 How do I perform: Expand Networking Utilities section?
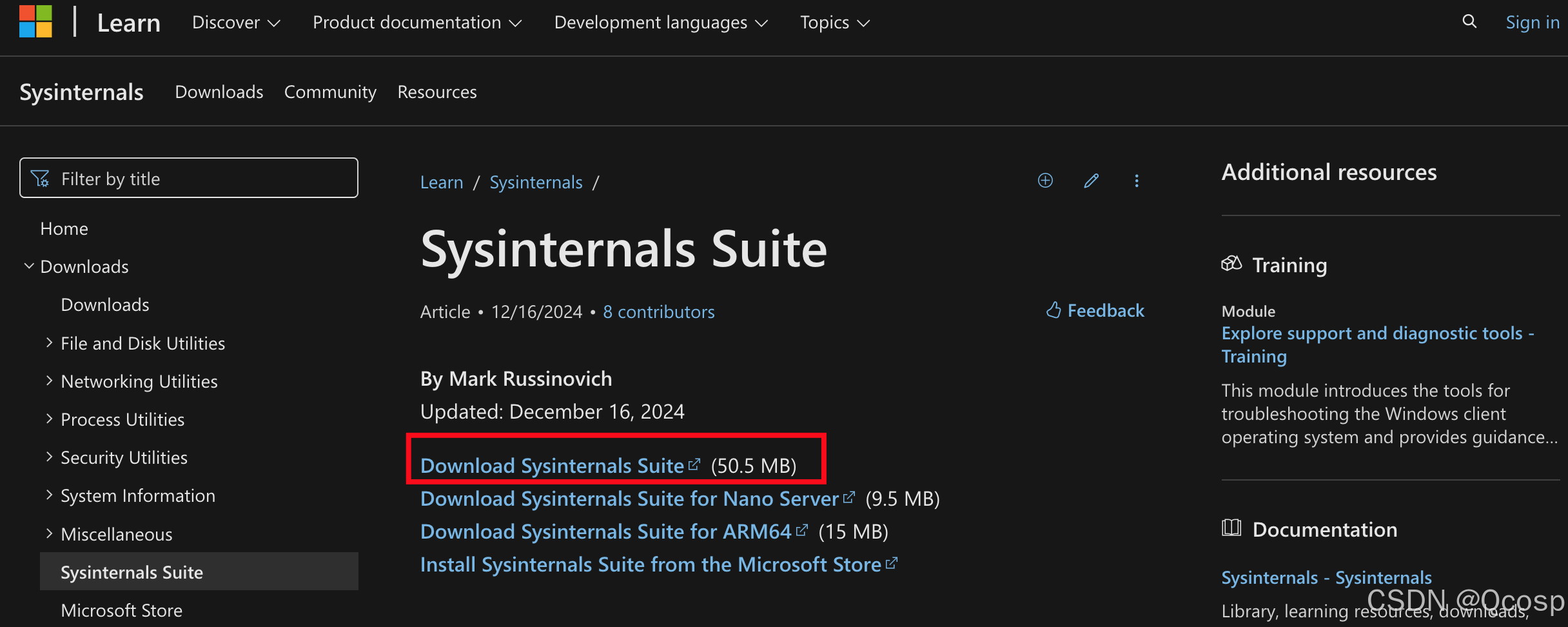click(x=49, y=381)
